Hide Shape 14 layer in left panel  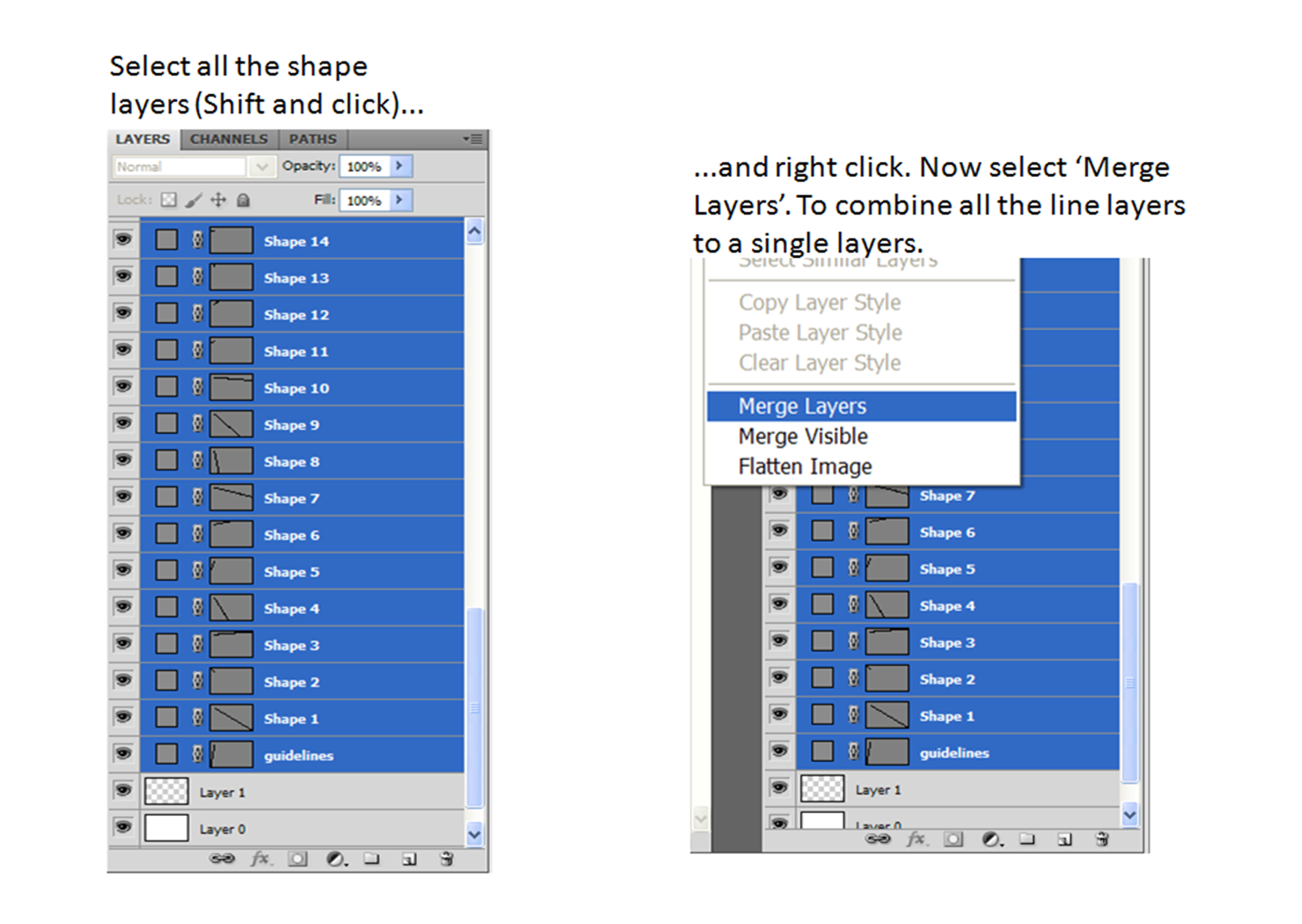[x=123, y=240]
